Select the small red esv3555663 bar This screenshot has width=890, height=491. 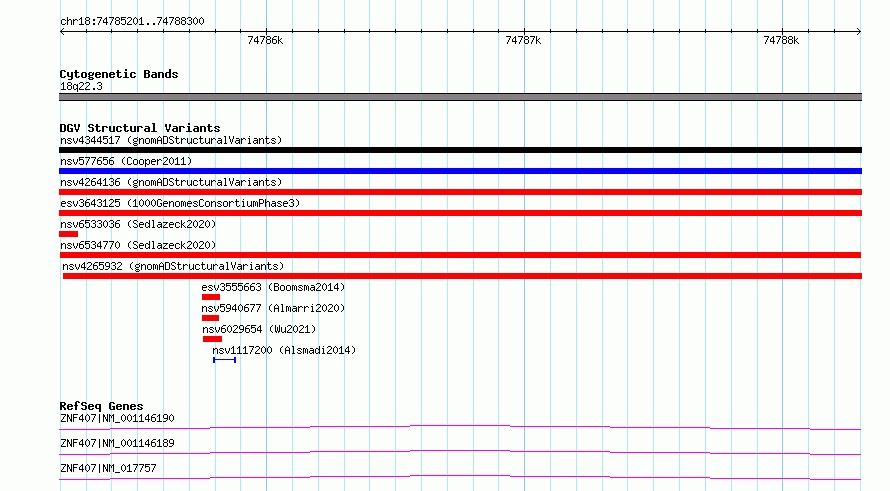pos(211,297)
